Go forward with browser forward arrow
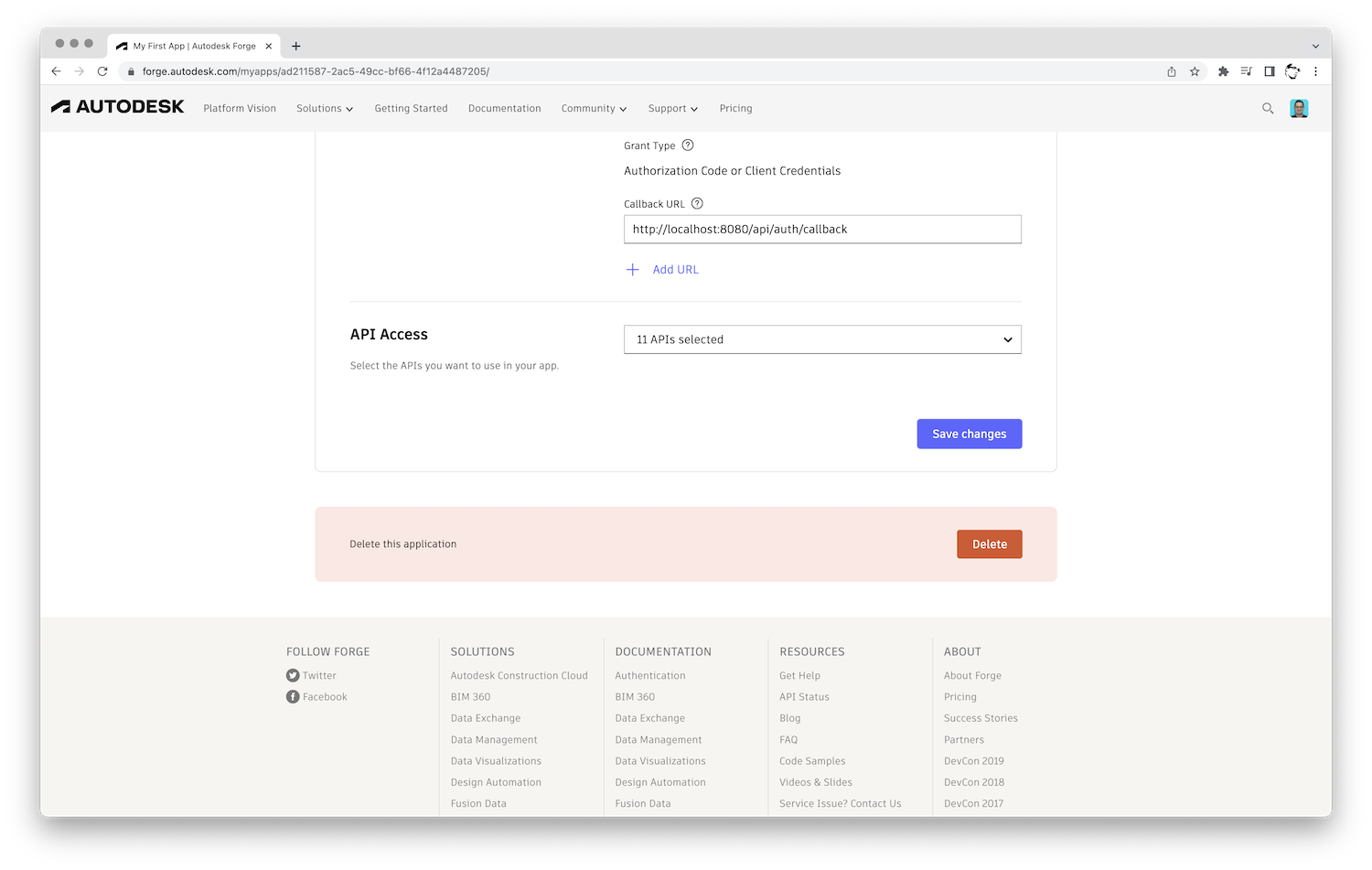Viewport: 1372px width, 870px height. (x=80, y=71)
